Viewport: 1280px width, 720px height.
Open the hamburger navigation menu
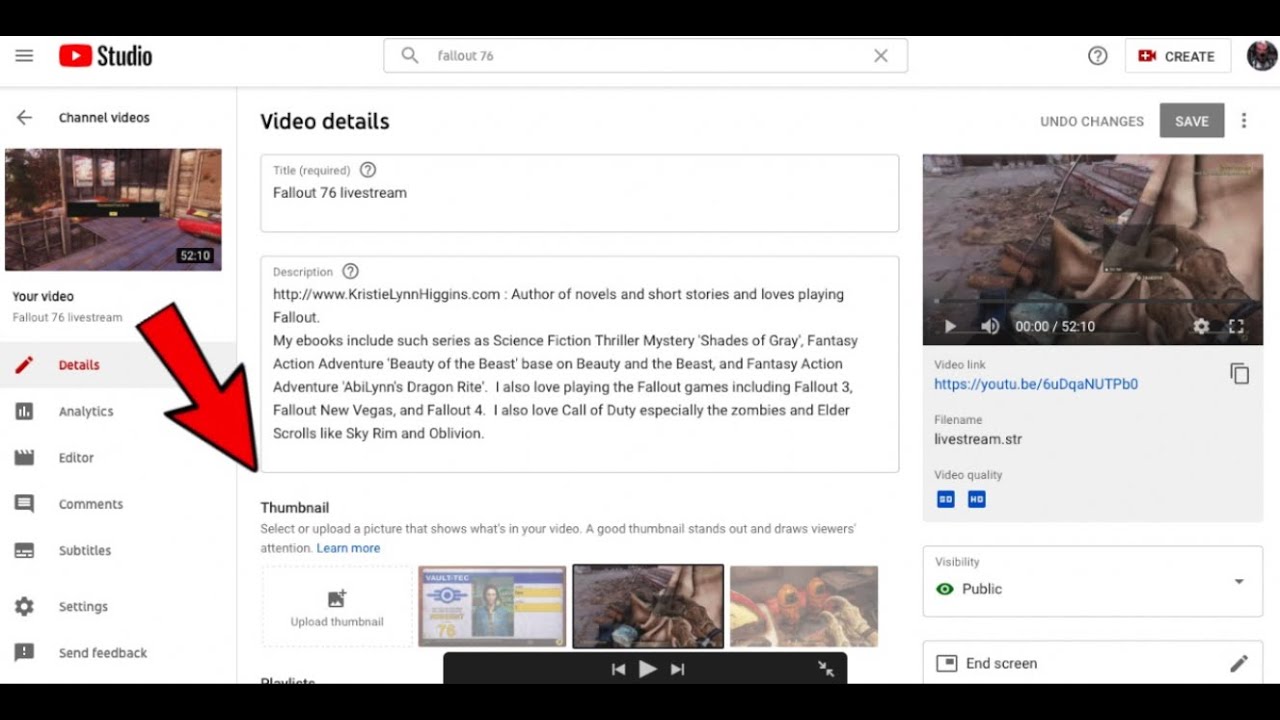(x=24, y=56)
